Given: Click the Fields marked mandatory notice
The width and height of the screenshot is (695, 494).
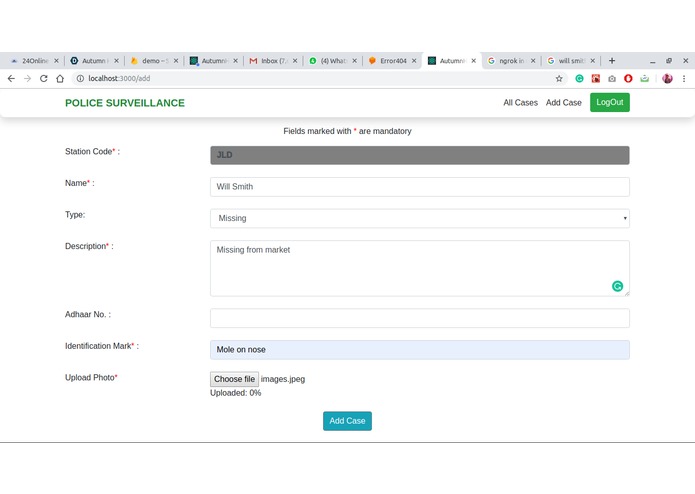Looking at the screenshot, I should [347, 131].
